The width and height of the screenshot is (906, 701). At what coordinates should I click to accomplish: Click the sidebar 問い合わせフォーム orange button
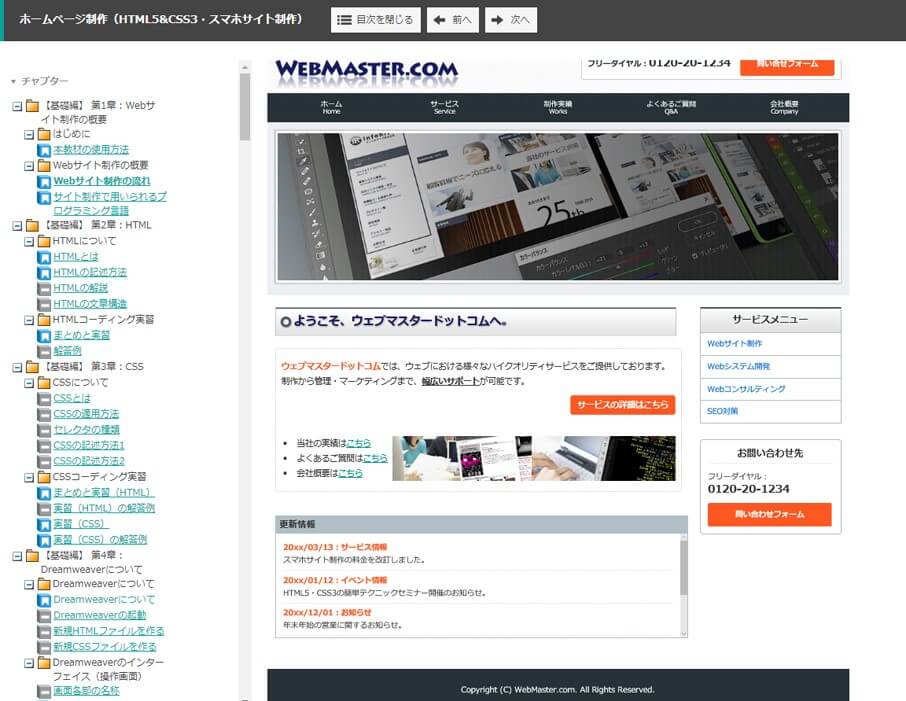[x=769, y=514]
